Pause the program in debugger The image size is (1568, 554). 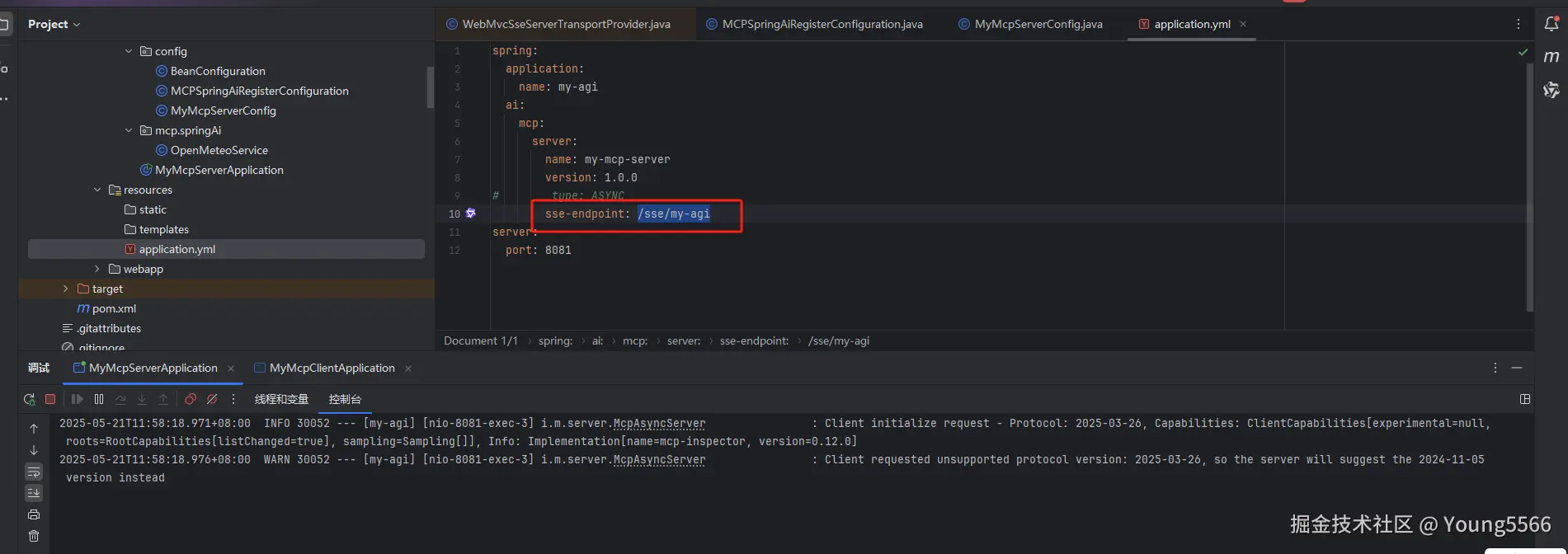pyautogui.click(x=99, y=399)
